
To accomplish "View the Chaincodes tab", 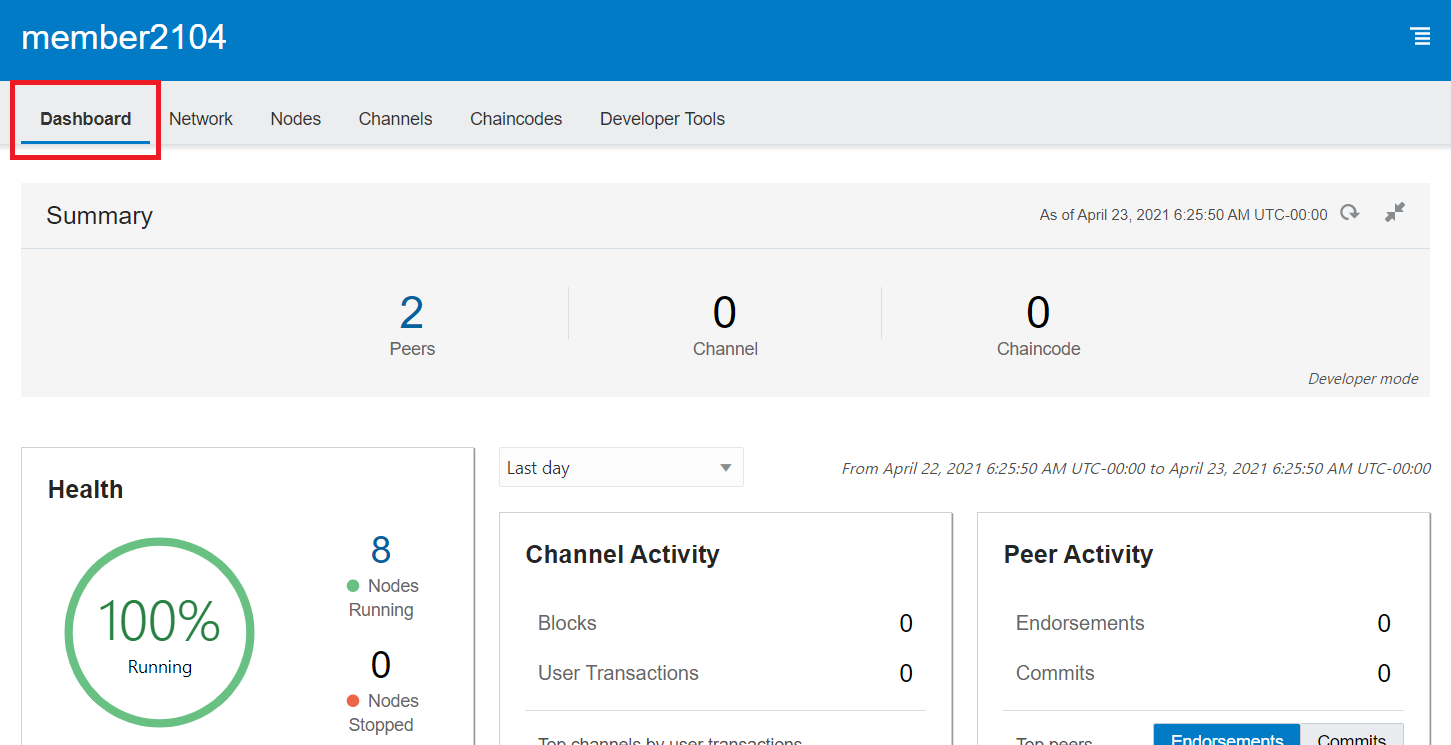I will click(x=516, y=118).
